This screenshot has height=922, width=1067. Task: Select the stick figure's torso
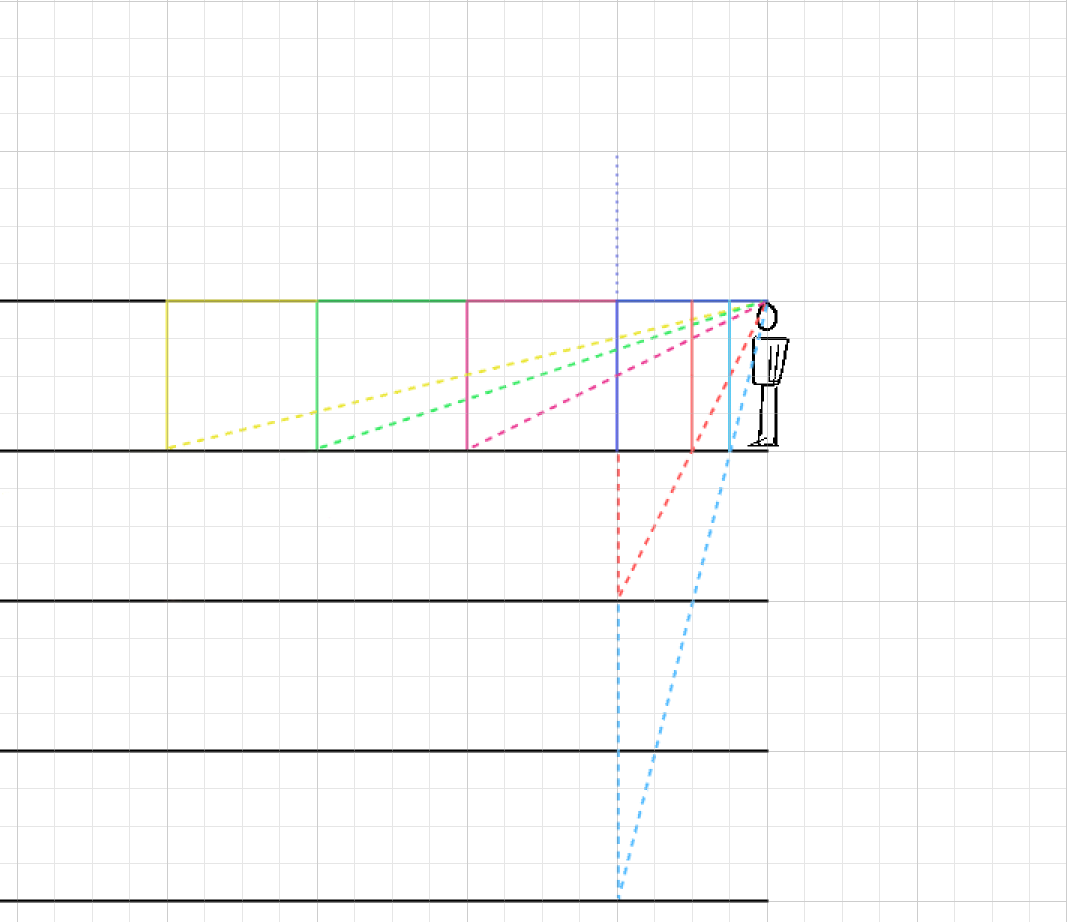point(770,361)
